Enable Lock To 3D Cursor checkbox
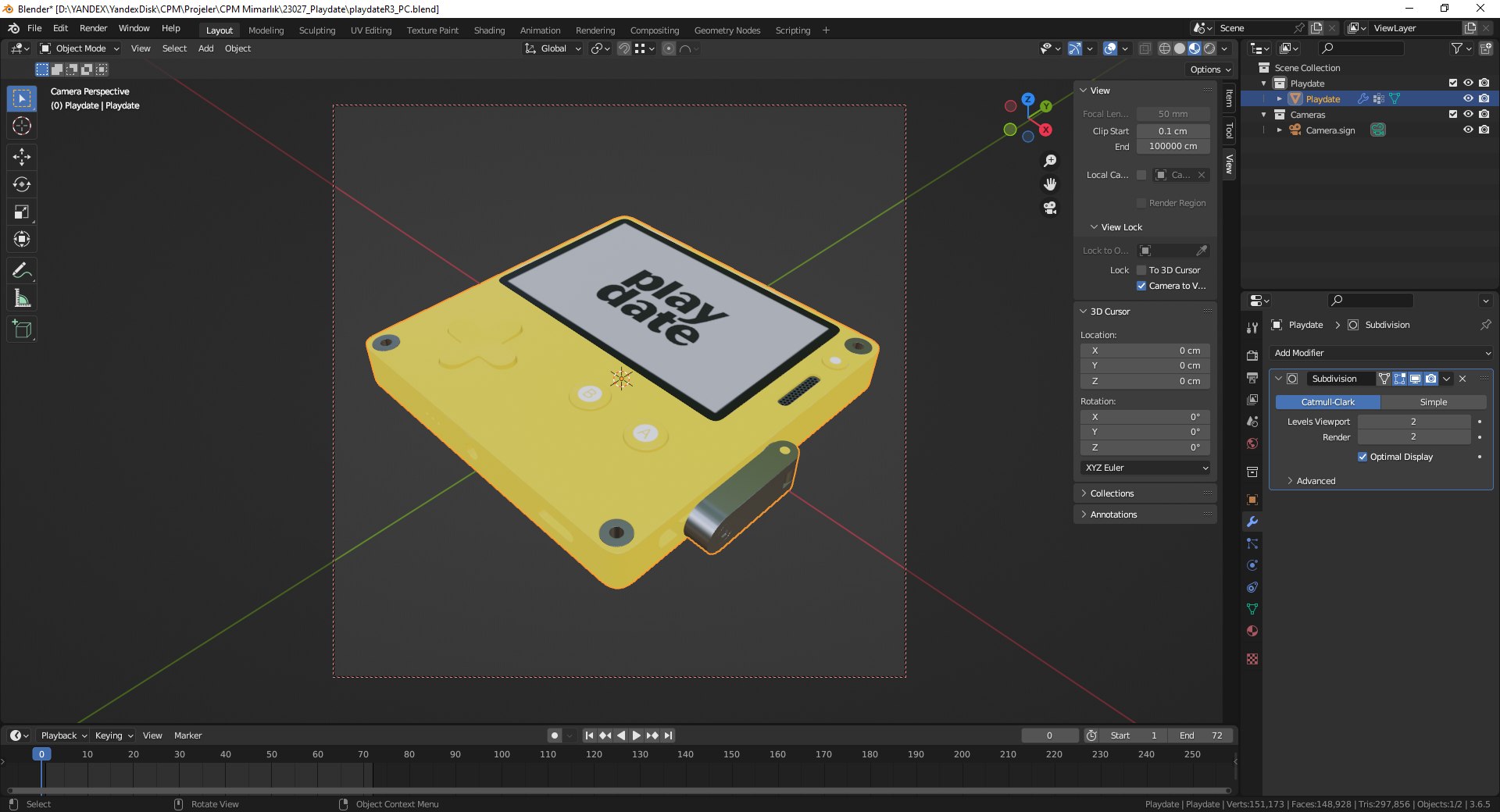Screen dimensions: 1500x812 pyautogui.click(x=1141, y=270)
